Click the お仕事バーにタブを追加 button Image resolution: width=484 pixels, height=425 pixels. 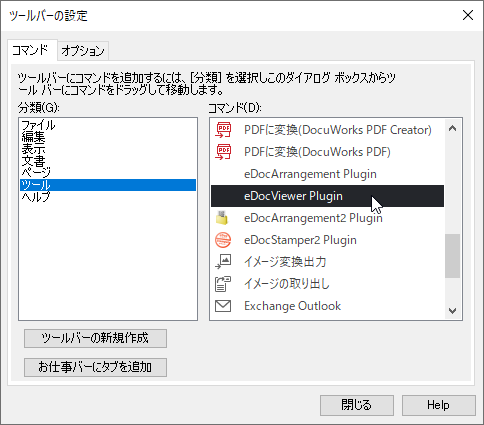(x=95, y=367)
